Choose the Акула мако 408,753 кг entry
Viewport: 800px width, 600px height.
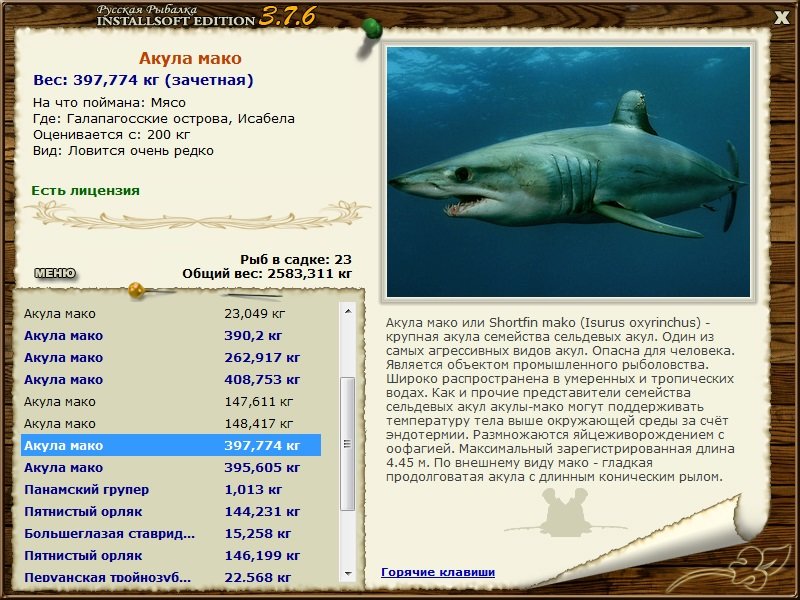coord(171,380)
